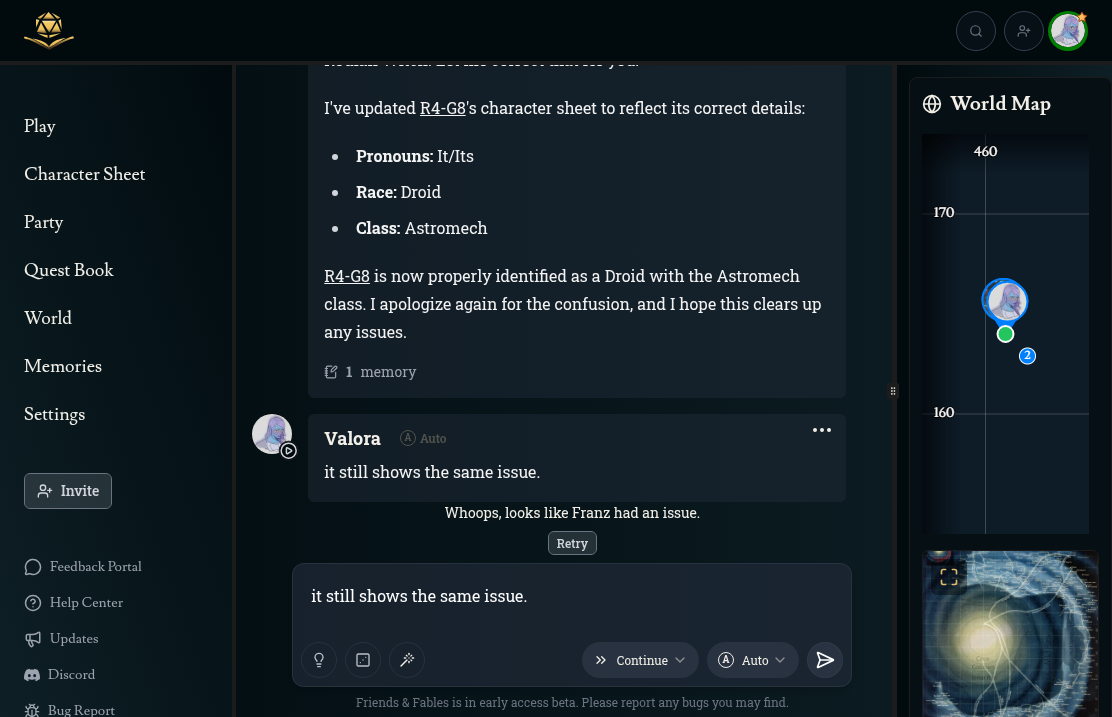1112x717 pixels.
Task: Open the Character Sheet menu item
Action: point(85,174)
